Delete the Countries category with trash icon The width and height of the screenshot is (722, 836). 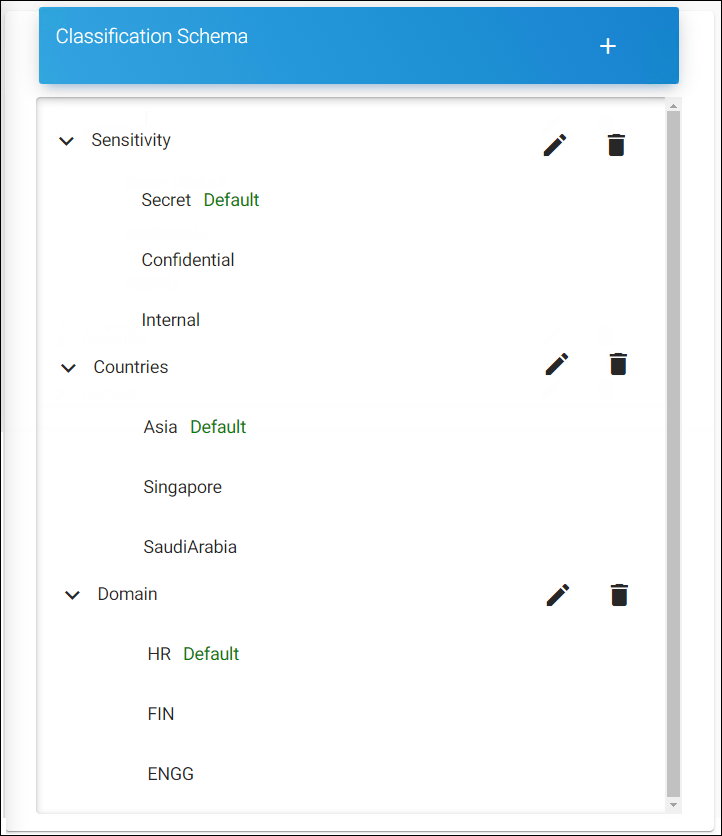(x=618, y=364)
